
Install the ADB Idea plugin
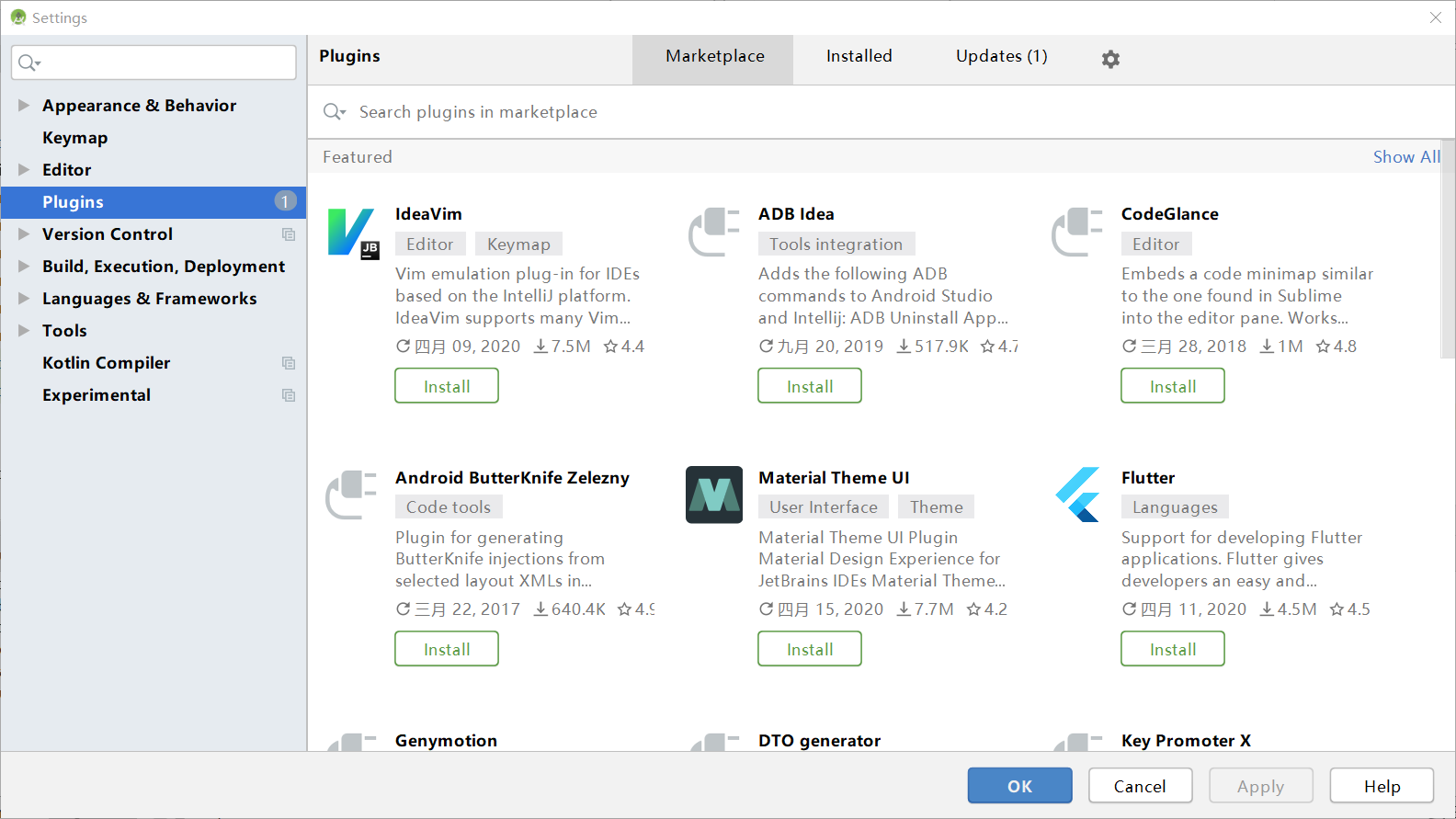click(810, 386)
